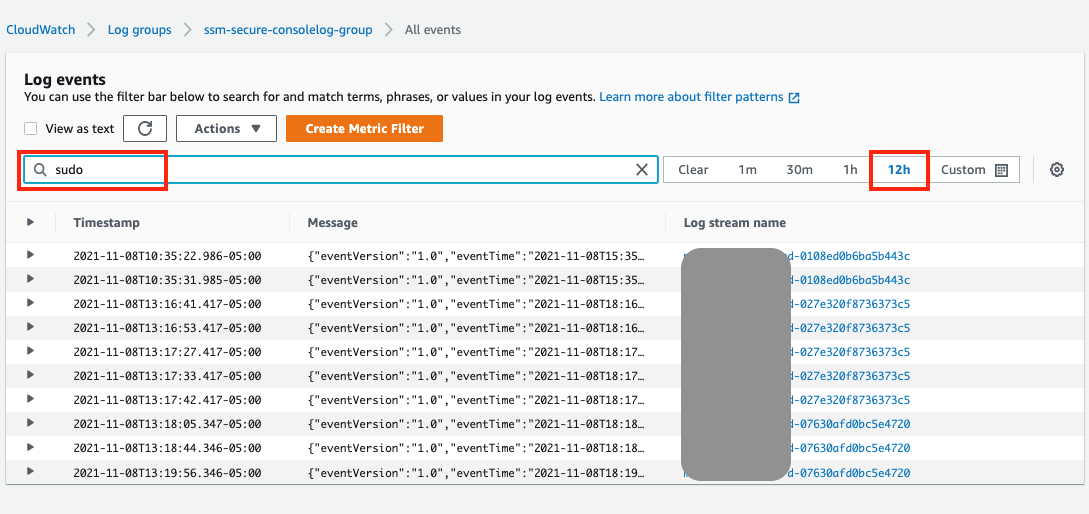
Task: Click the Log stream name column header
Action: point(735,223)
